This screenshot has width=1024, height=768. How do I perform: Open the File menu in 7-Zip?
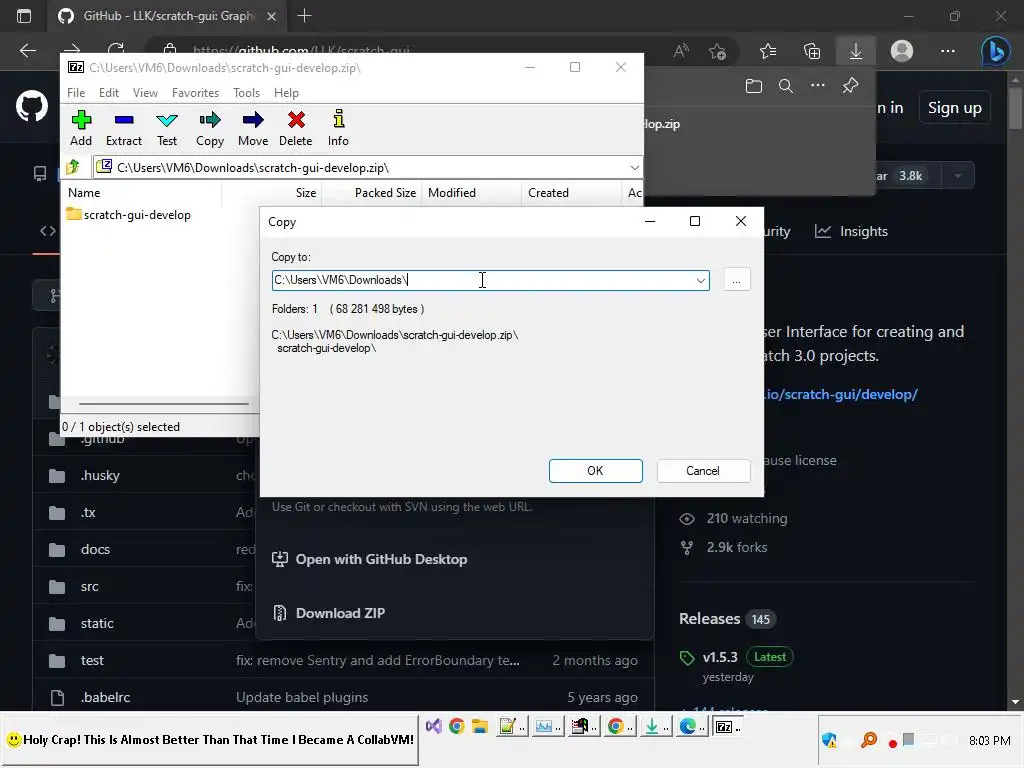(x=76, y=93)
